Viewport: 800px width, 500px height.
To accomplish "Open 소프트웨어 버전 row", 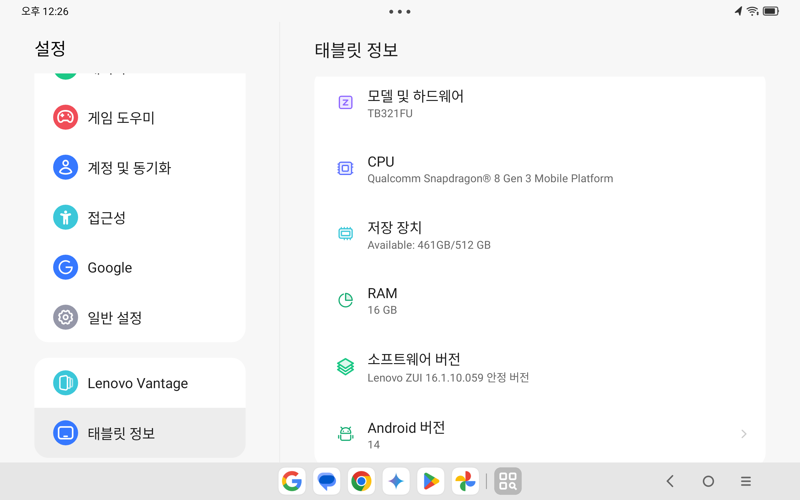I will tap(540, 367).
